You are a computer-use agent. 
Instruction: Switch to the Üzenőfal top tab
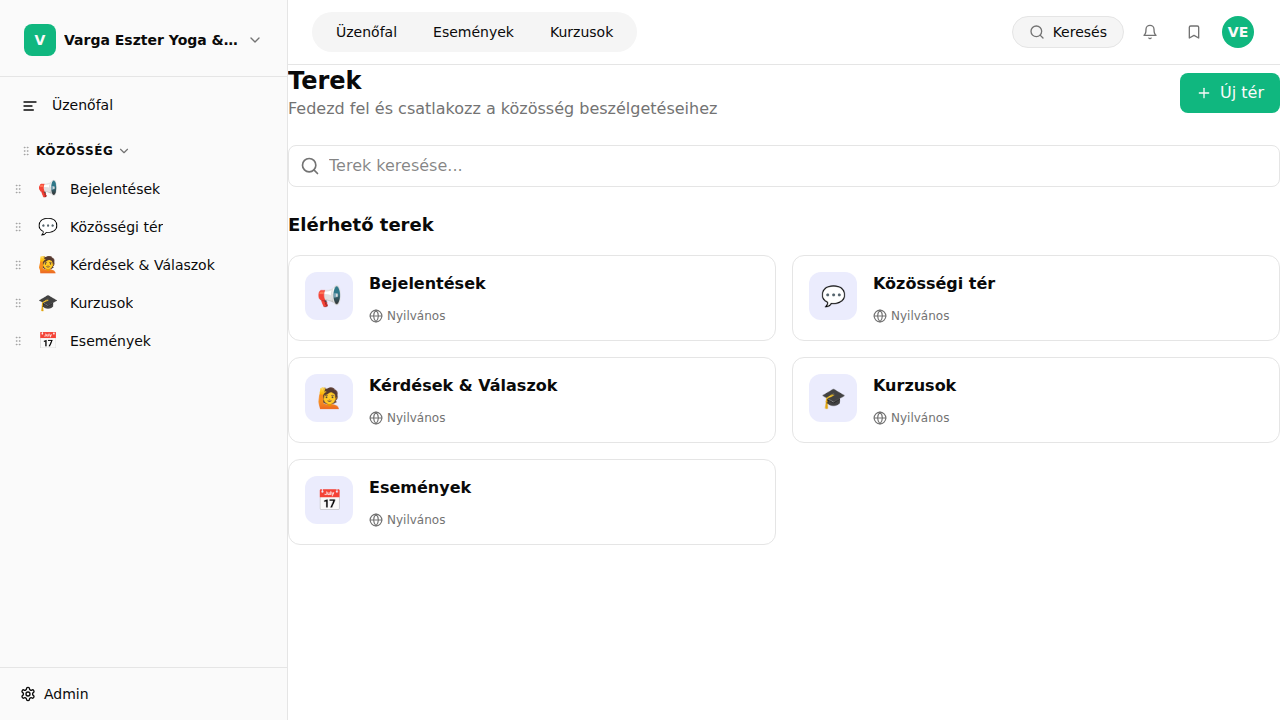point(366,32)
